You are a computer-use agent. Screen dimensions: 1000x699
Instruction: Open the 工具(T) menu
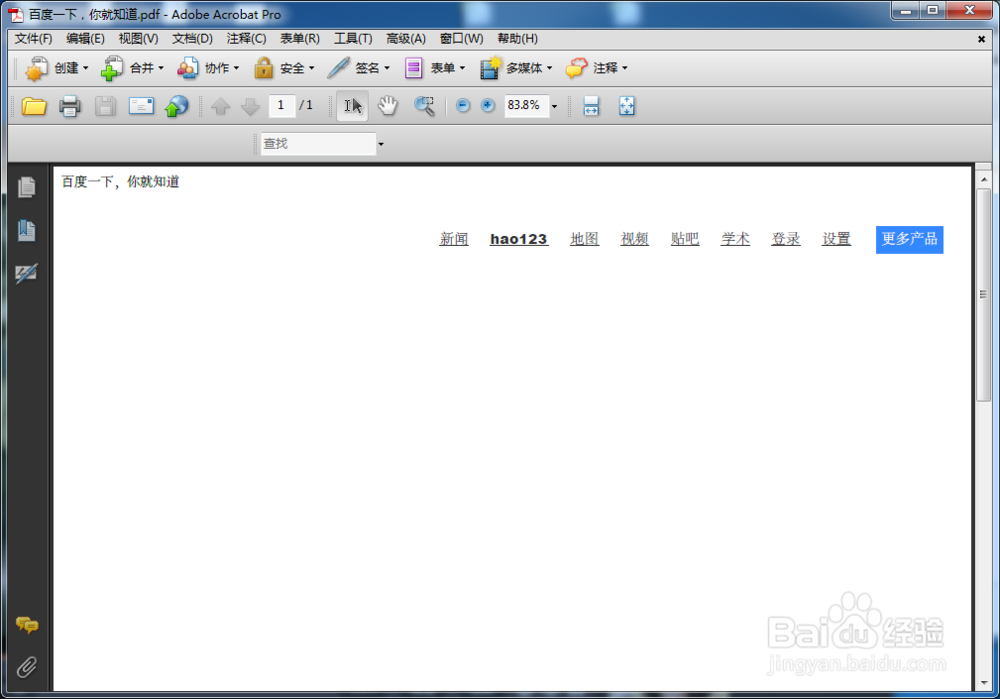click(353, 39)
